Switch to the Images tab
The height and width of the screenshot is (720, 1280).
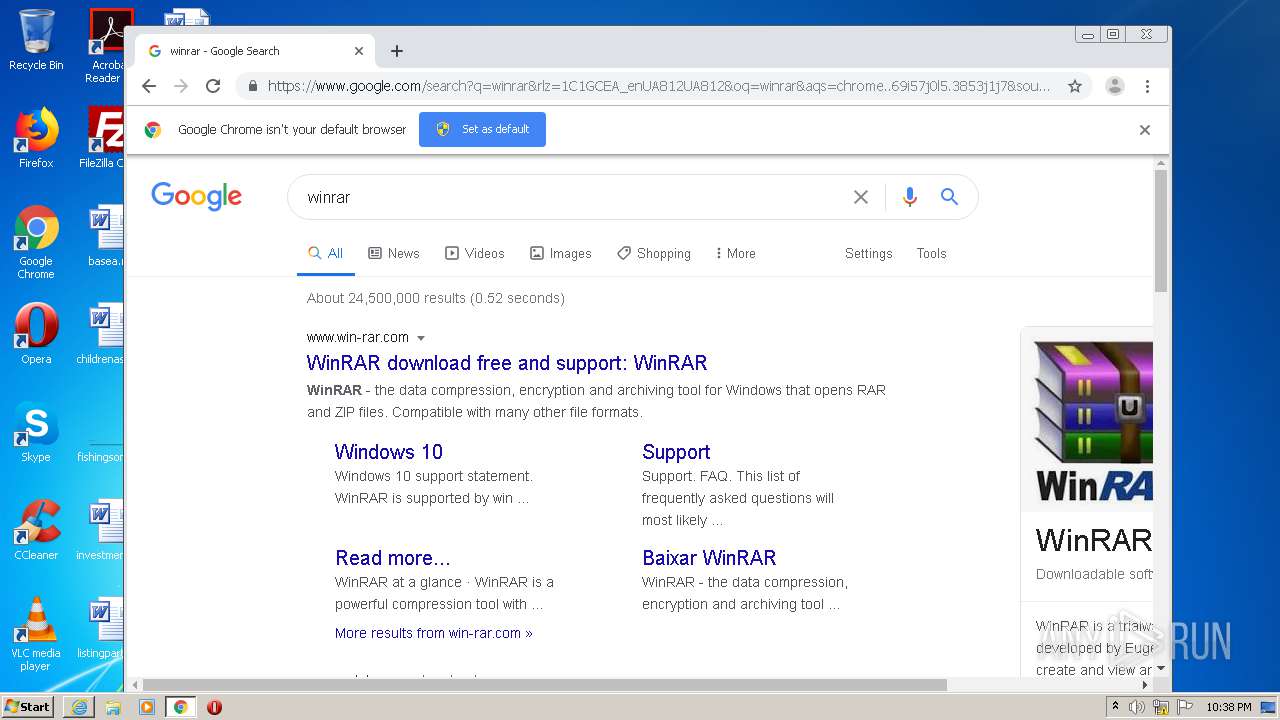tap(561, 253)
